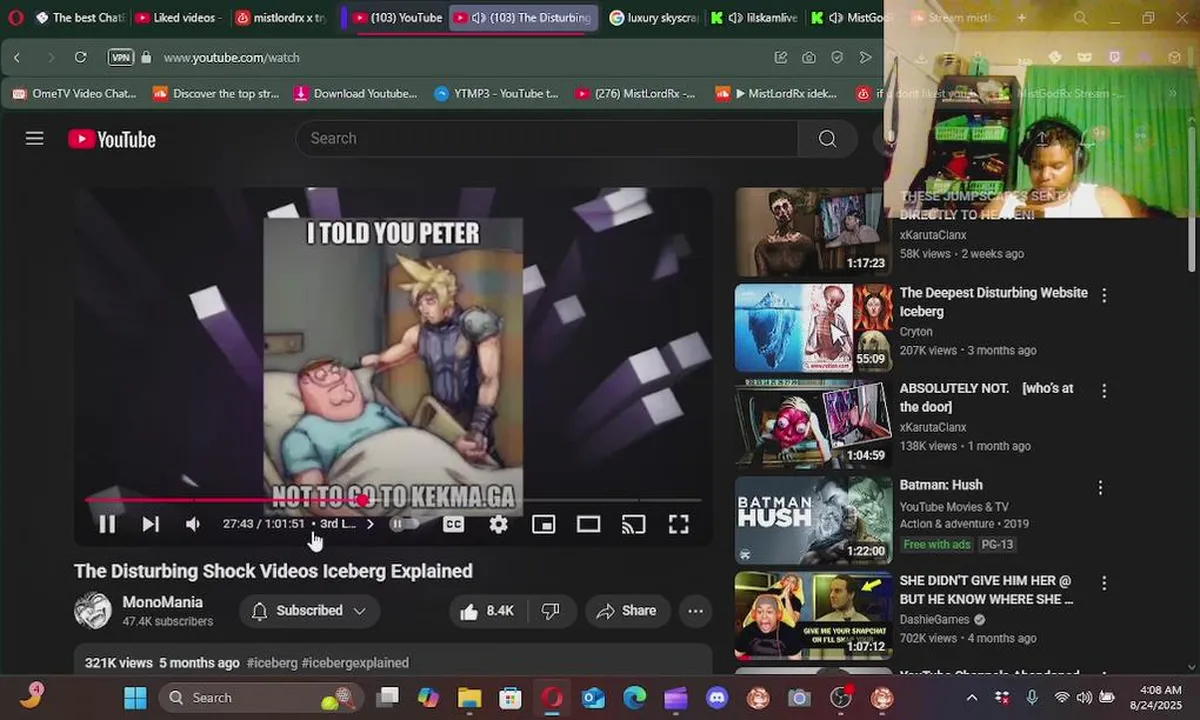1200x720 pixels.
Task: Cast the video to a TV
Action: (x=633, y=524)
